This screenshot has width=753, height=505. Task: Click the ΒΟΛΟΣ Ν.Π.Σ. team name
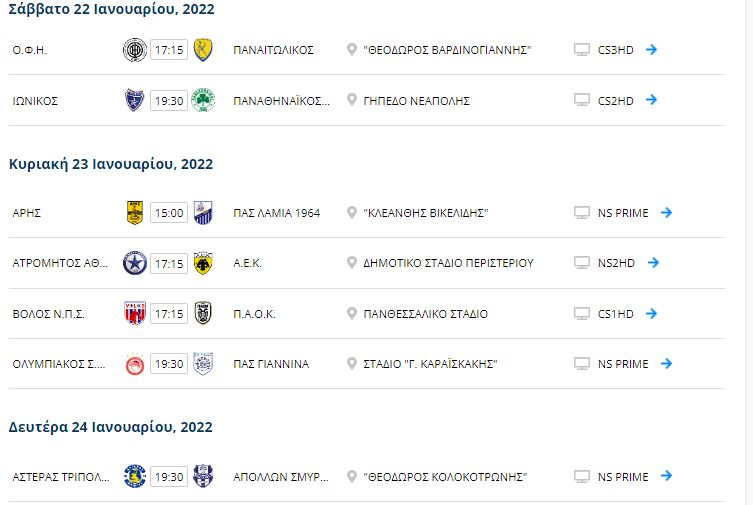click(48, 314)
